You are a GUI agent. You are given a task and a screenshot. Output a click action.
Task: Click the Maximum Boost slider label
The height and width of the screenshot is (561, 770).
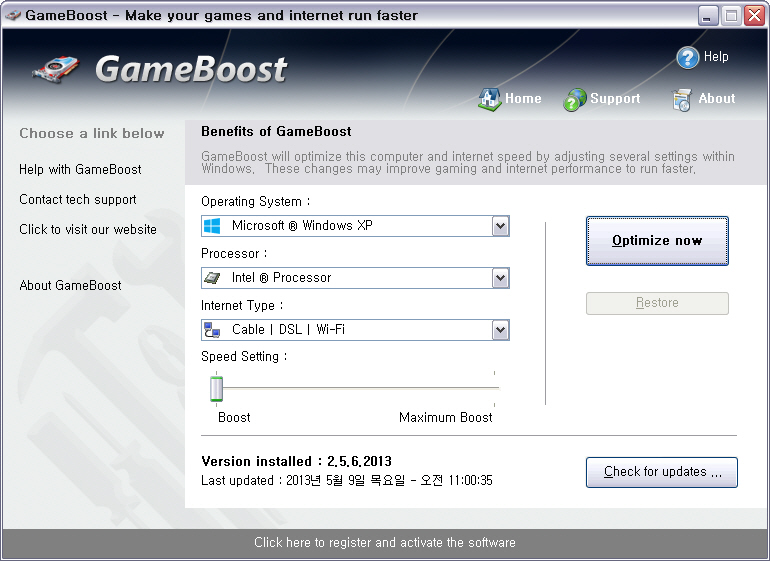[445, 418]
